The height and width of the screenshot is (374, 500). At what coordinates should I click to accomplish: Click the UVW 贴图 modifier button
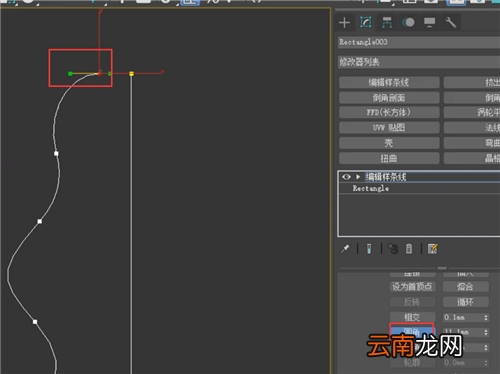pyautogui.click(x=389, y=127)
